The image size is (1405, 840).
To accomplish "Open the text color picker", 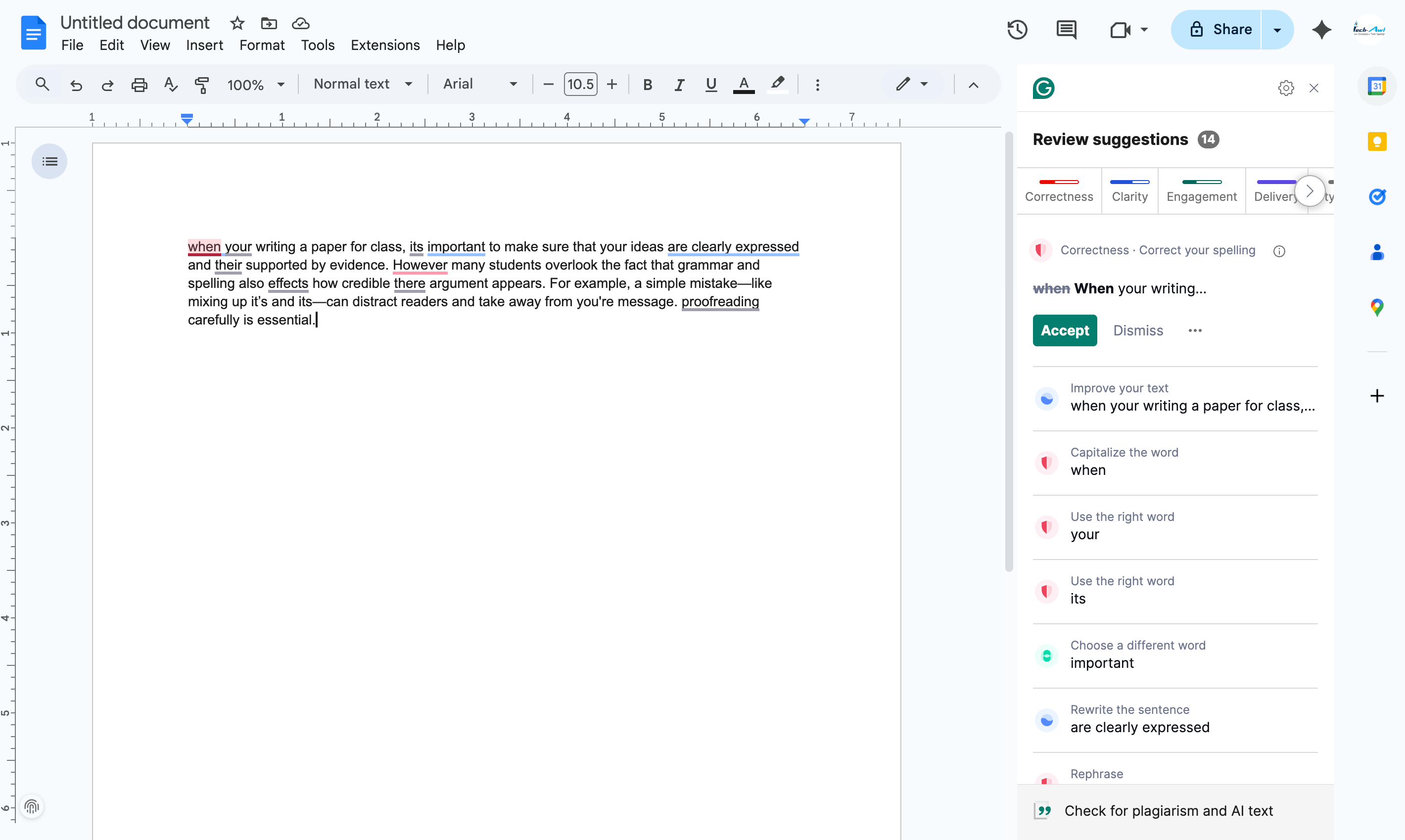I will click(744, 84).
